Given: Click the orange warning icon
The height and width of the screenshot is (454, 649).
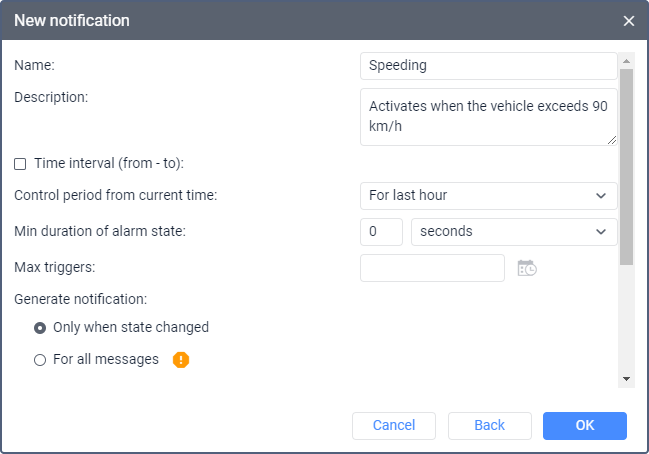Looking at the screenshot, I should (181, 360).
